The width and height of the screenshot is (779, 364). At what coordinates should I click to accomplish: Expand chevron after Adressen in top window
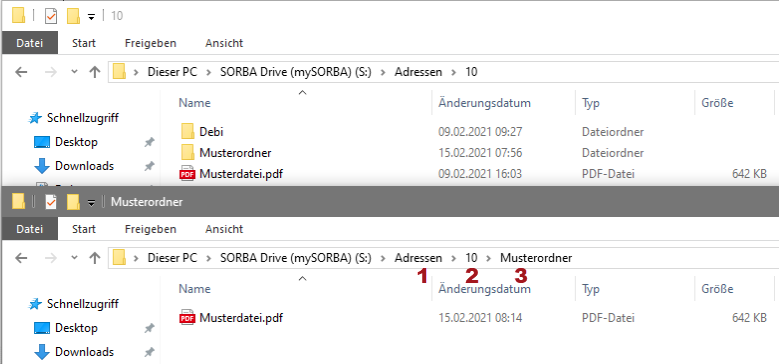coord(454,73)
